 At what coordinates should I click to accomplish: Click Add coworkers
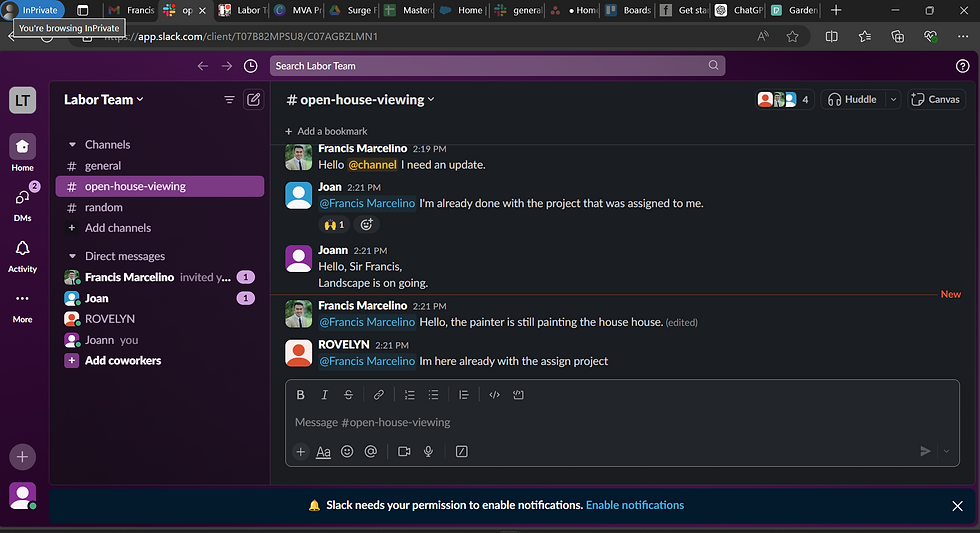click(160, 361)
